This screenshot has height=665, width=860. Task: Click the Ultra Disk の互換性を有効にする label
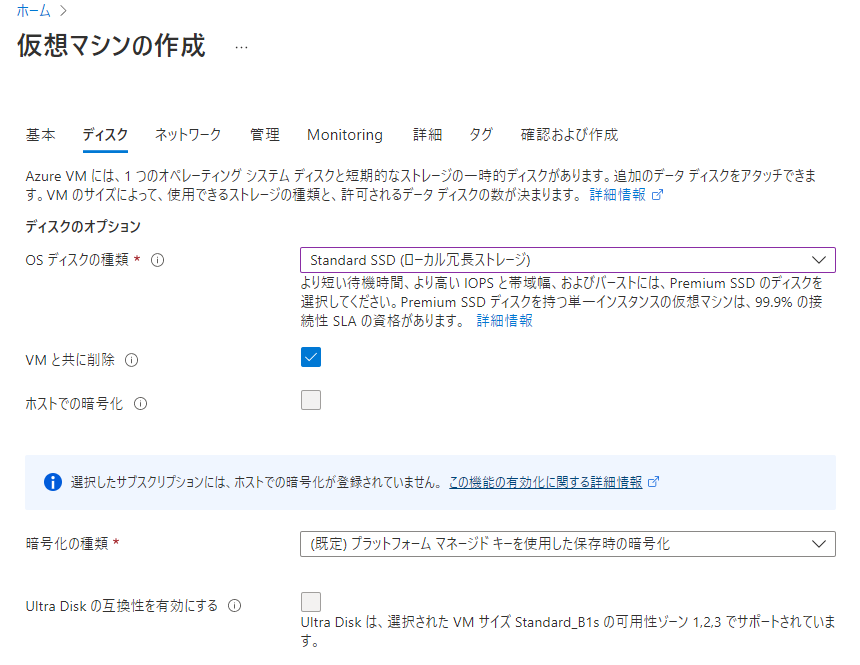pyautogui.click(x=122, y=606)
